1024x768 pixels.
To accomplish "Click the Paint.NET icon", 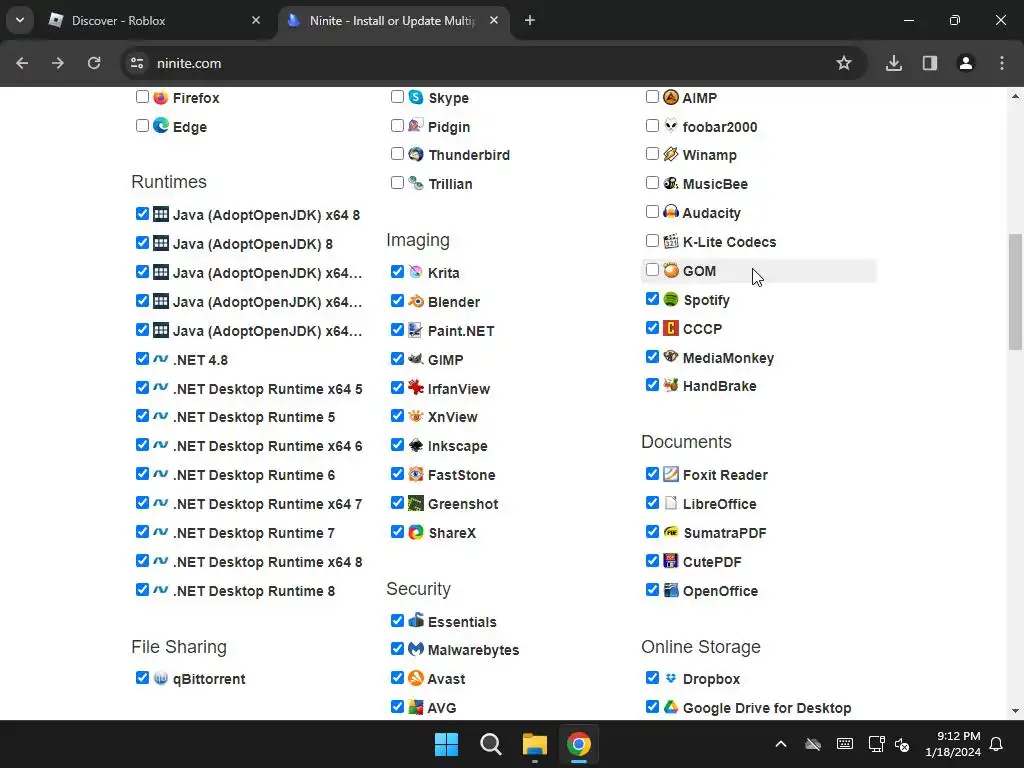I will (x=415, y=330).
